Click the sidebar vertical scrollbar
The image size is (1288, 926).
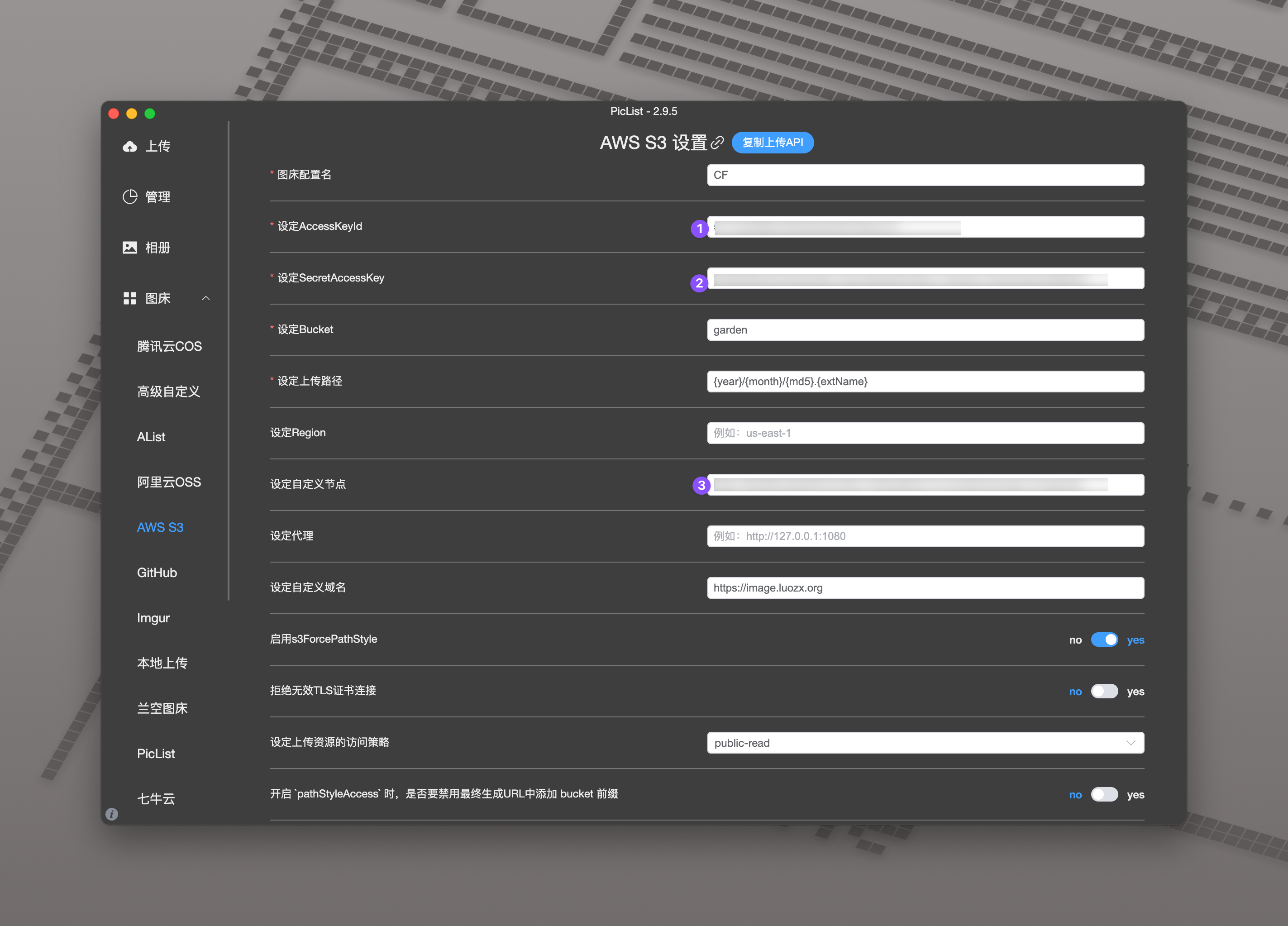click(x=228, y=360)
